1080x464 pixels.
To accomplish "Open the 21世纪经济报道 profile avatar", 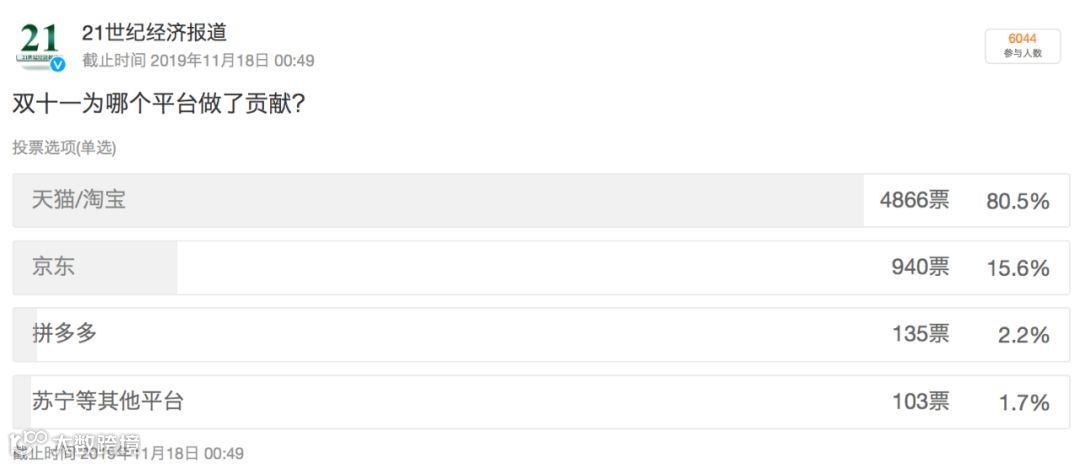I will pyautogui.click(x=41, y=45).
